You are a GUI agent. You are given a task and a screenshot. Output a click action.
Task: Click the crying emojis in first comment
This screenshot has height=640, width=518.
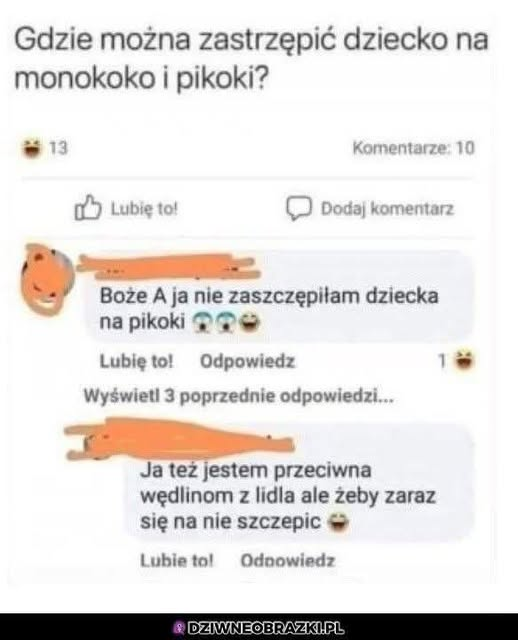[x=213, y=322]
